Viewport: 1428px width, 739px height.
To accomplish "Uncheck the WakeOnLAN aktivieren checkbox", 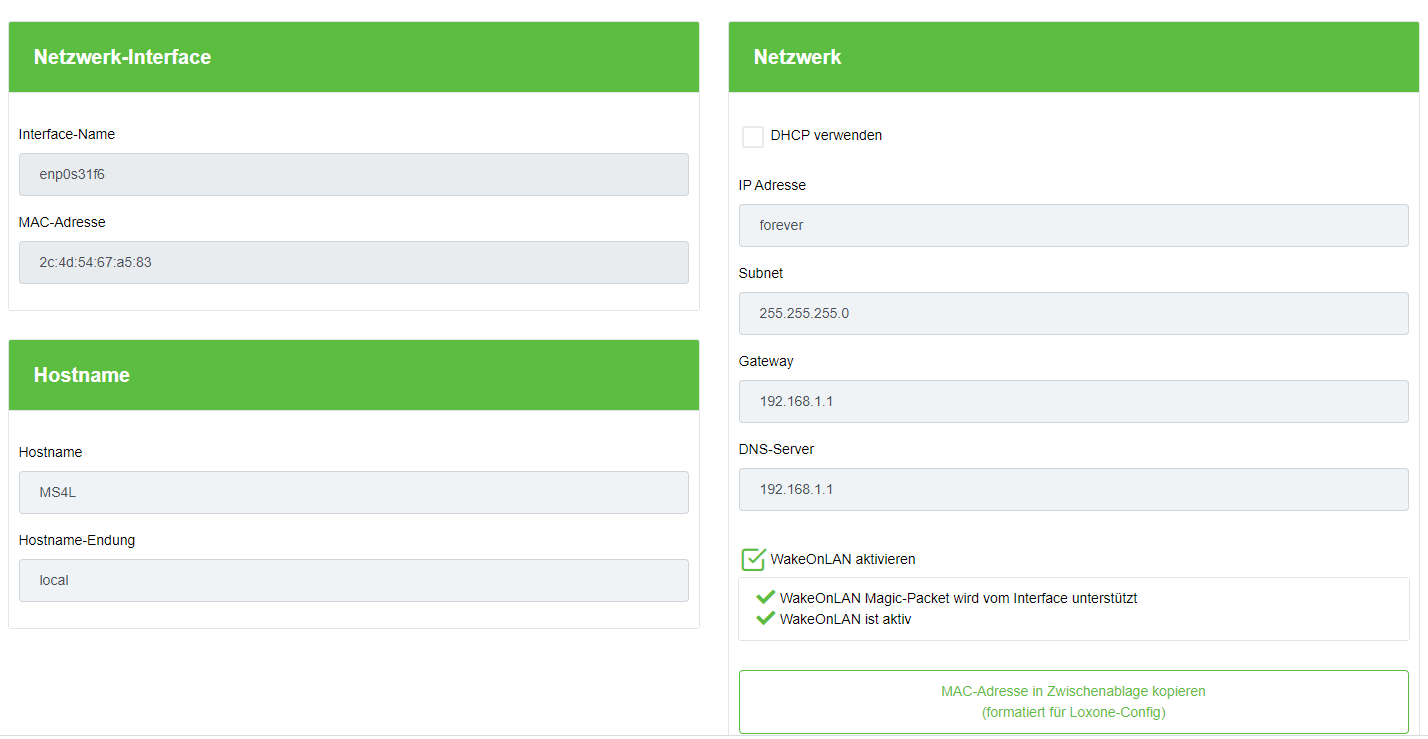I will coord(753,559).
